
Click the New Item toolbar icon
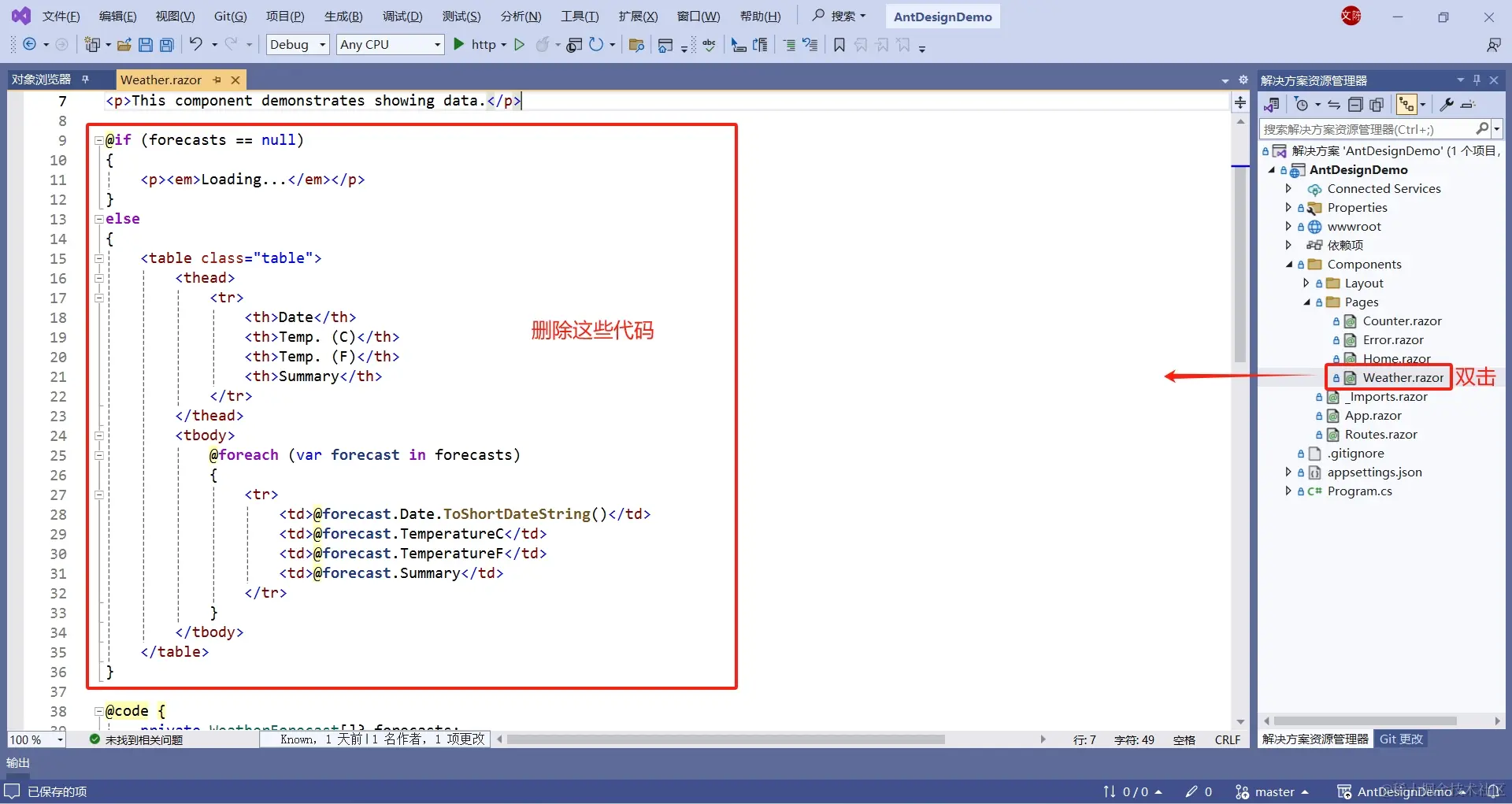pyautogui.click(x=92, y=45)
